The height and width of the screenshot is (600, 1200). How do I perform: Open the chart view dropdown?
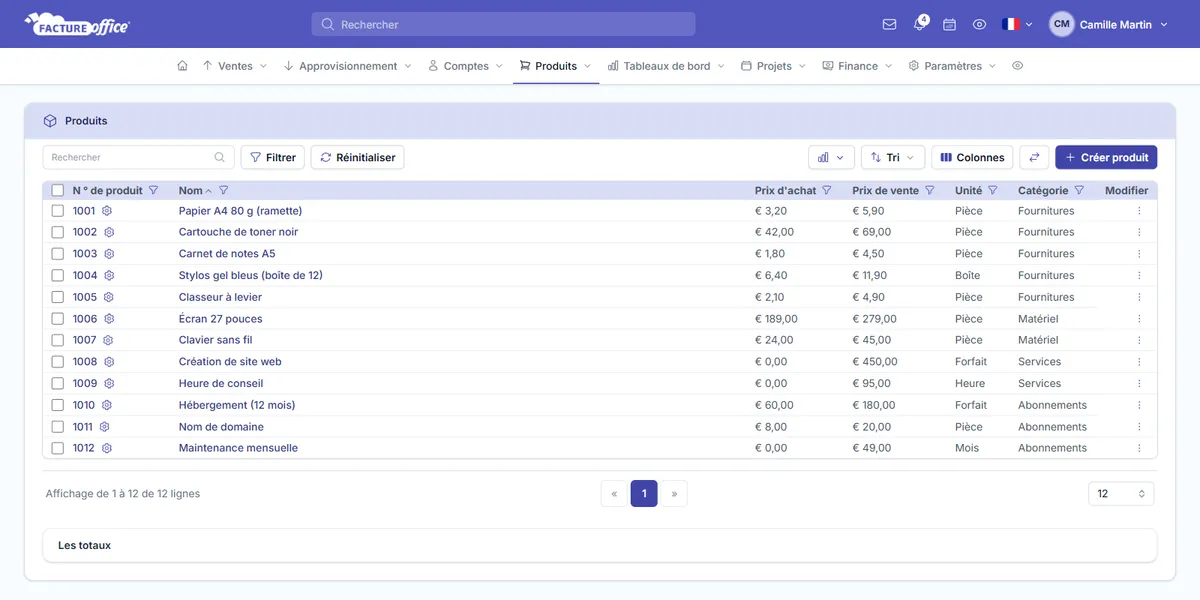tap(831, 157)
